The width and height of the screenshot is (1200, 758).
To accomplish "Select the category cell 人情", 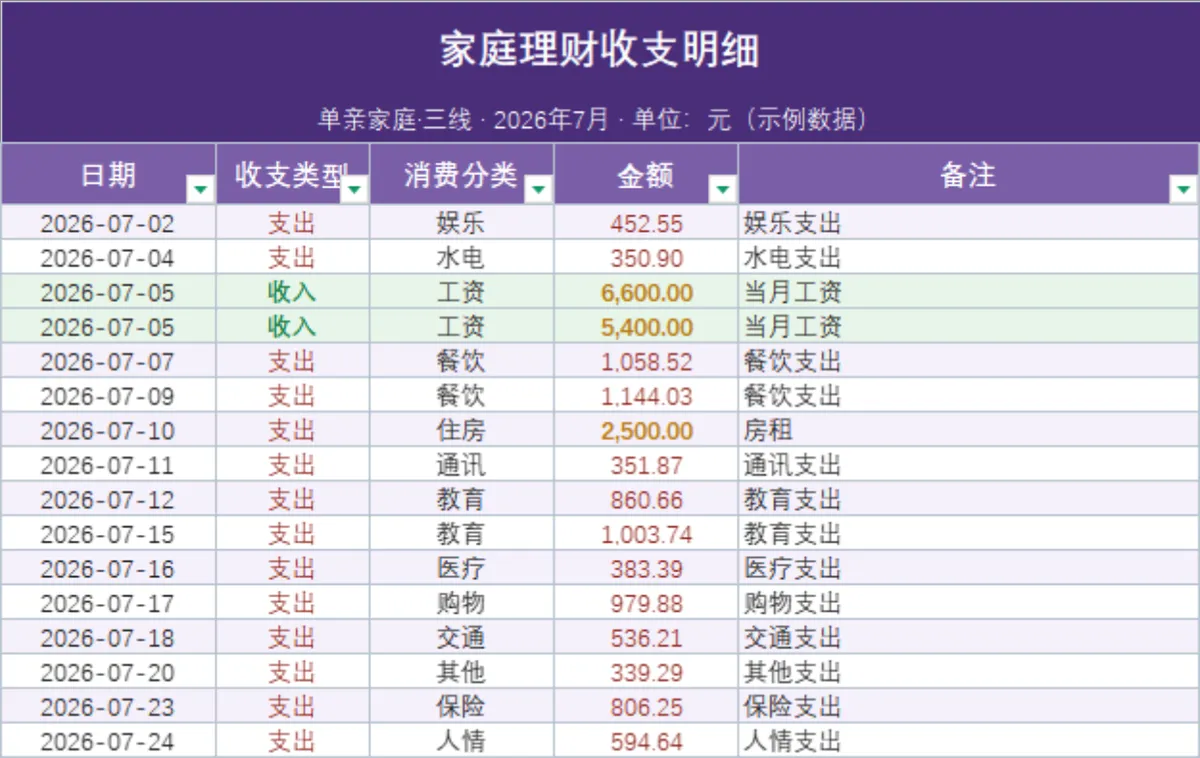I will [x=462, y=741].
